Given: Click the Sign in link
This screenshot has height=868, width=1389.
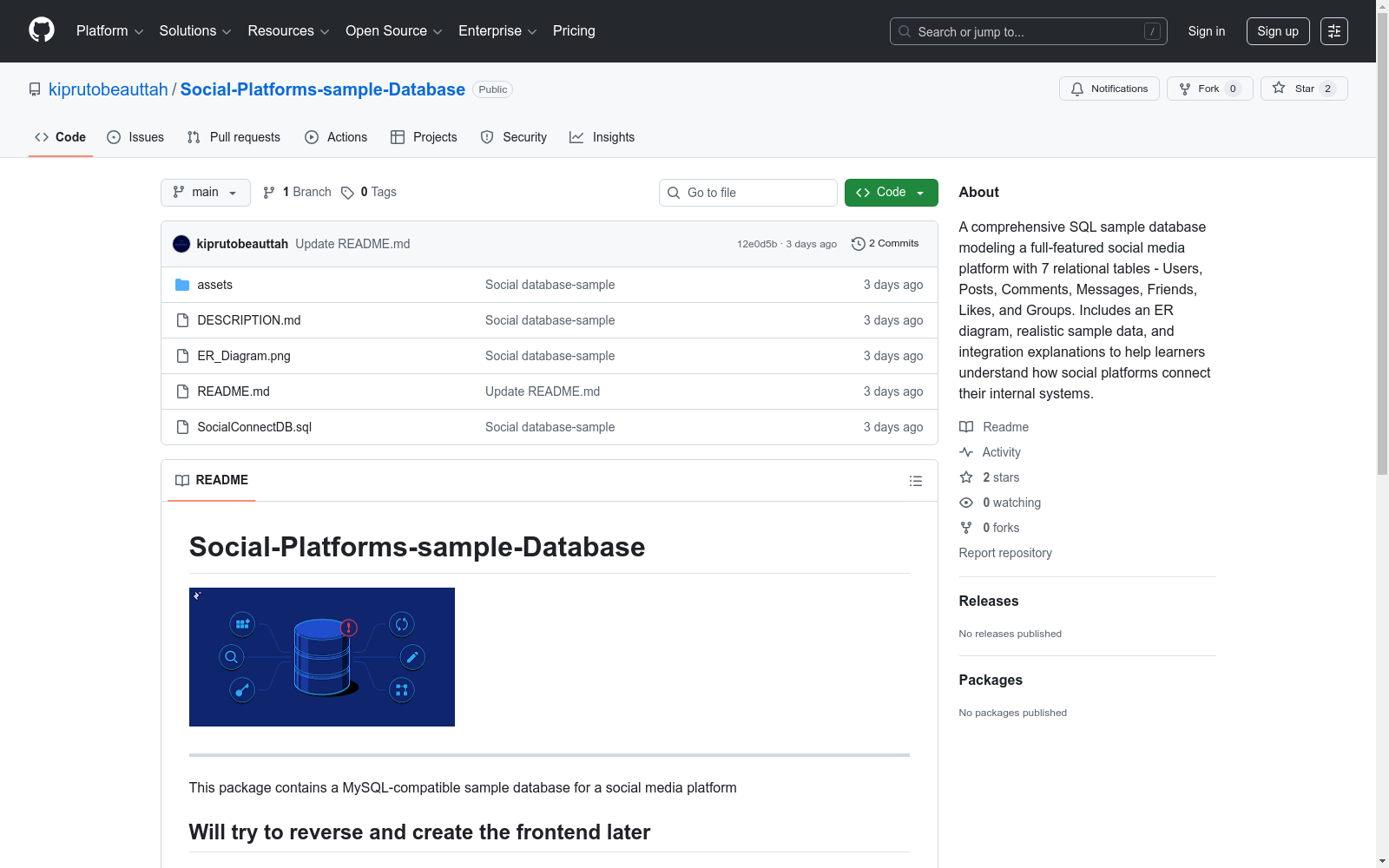Looking at the screenshot, I should 1207,31.
